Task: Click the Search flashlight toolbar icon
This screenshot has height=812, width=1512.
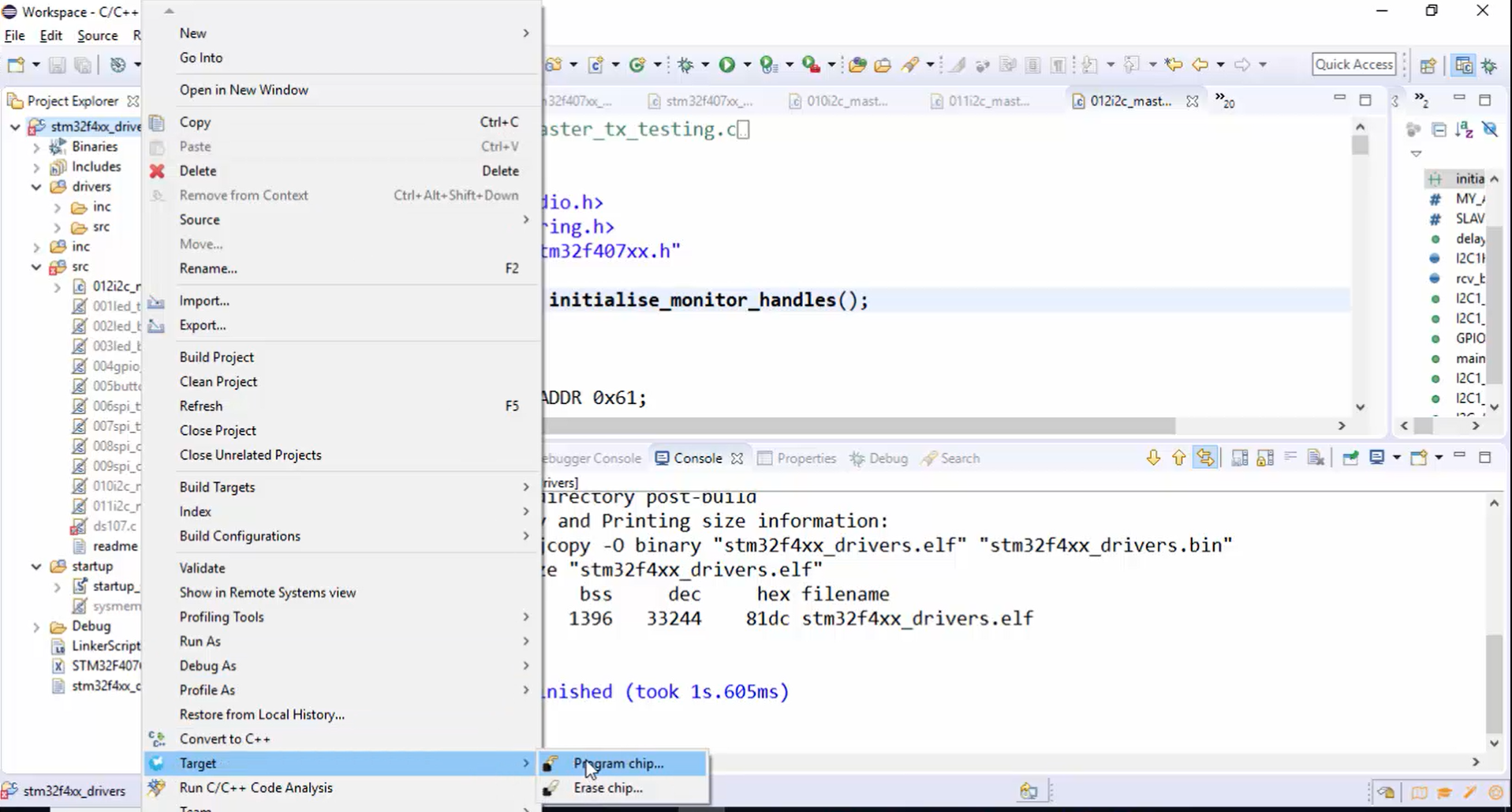Action: tap(910, 65)
